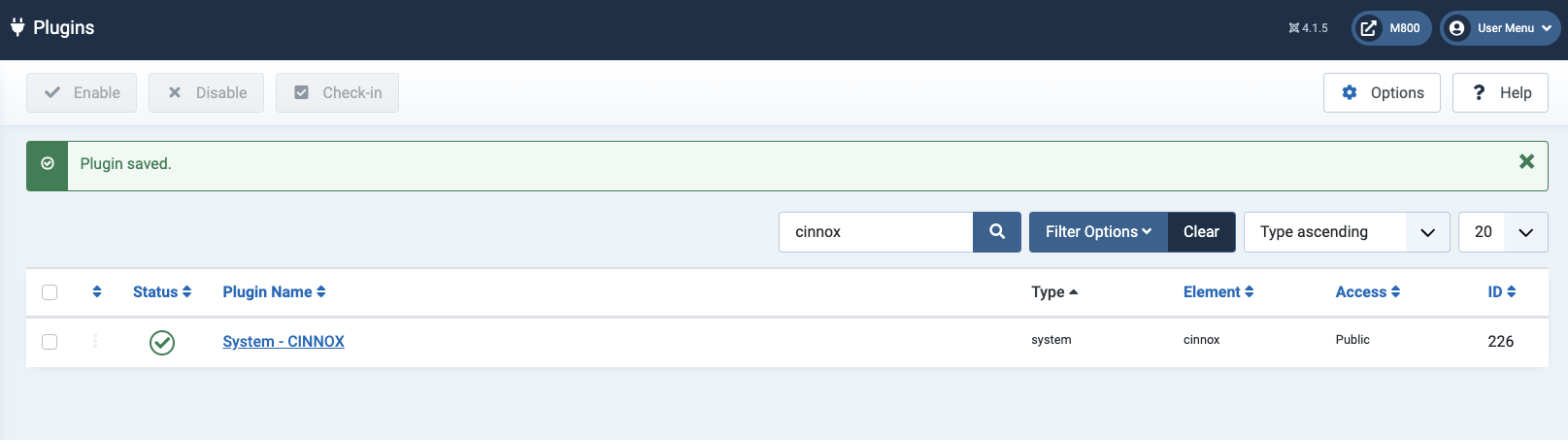Screen dimensions: 1568x440
Task: Click the drag handle for CINNOX row
Action: pyautogui.click(x=95, y=341)
